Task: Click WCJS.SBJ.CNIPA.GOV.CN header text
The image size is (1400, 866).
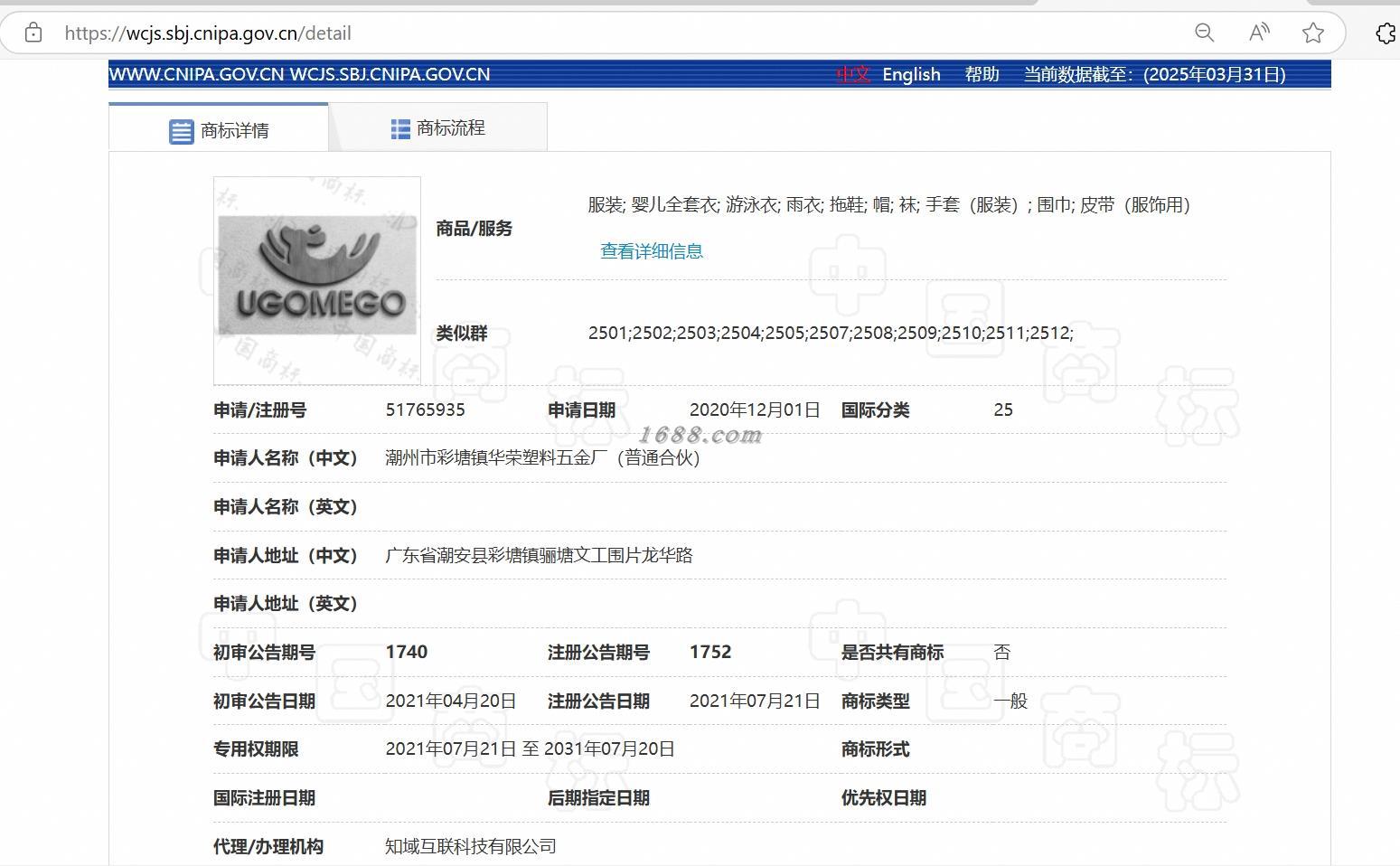Action: coord(390,74)
